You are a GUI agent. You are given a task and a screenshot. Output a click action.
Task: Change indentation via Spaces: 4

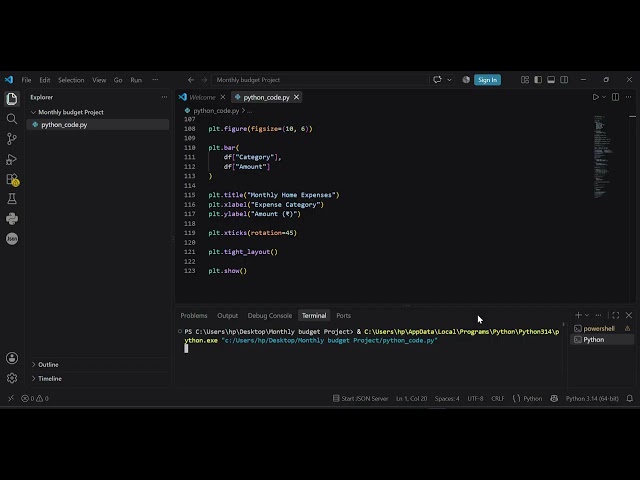pyautogui.click(x=447, y=398)
